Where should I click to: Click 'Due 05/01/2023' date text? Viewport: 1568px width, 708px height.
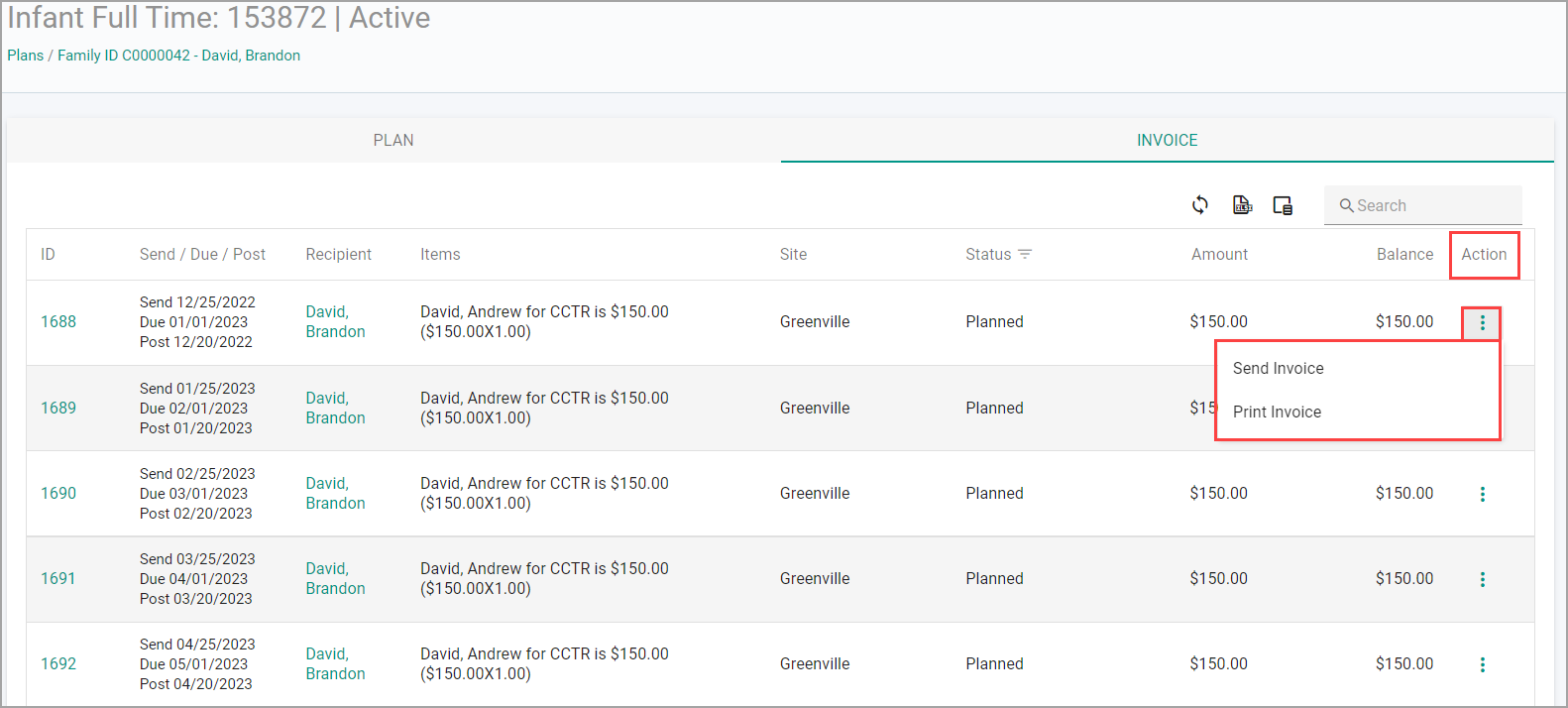click(x=194, y=664)
